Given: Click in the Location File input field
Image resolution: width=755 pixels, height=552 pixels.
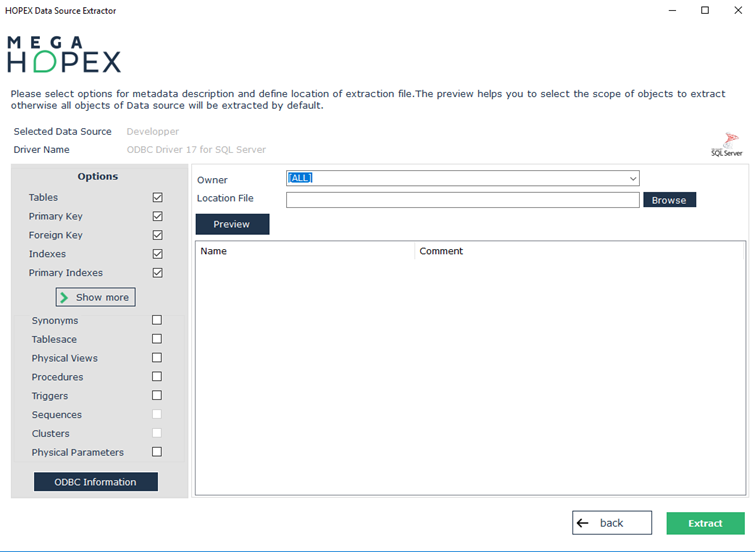Looking at the screenshot, I should tap(462, 200).
